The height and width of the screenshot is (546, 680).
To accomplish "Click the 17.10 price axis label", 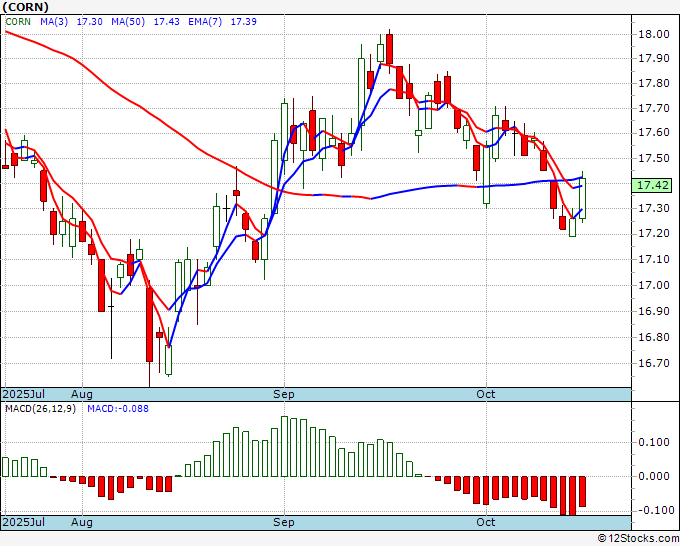I will [654, 259].
